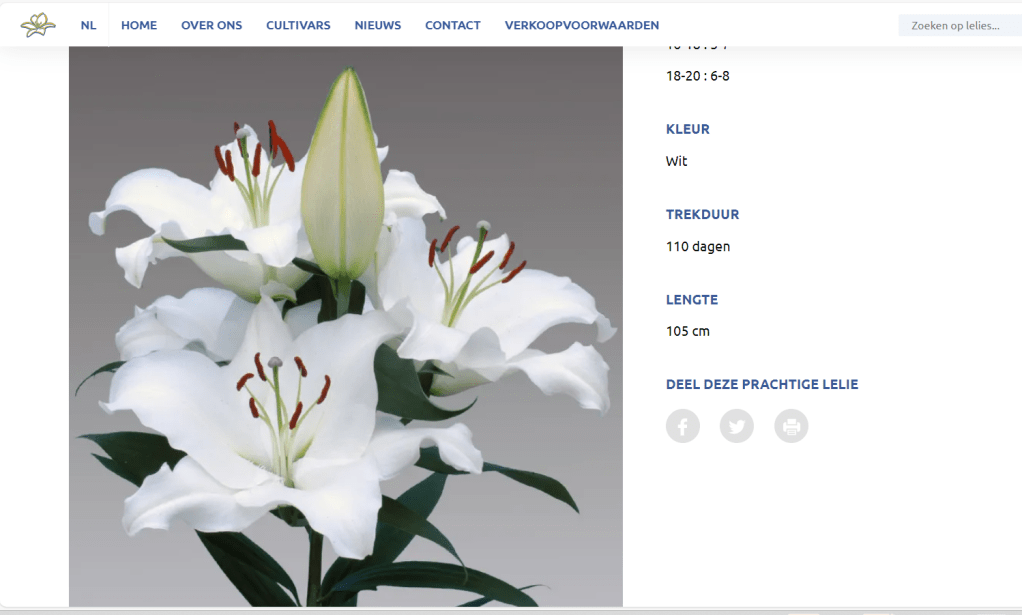Open the NL language selector

89,25
